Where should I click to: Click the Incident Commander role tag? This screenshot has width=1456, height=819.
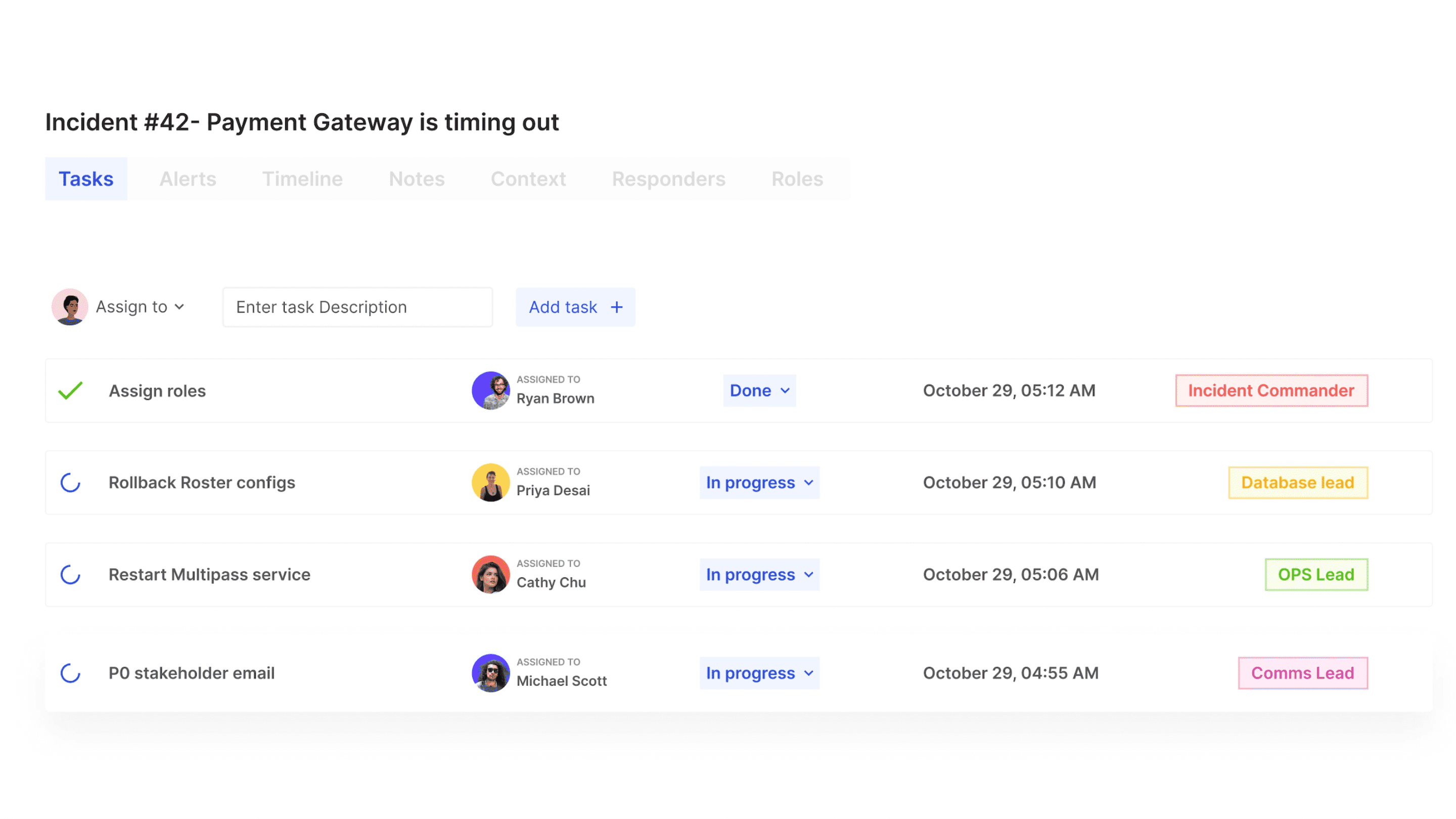[1271, 391]
